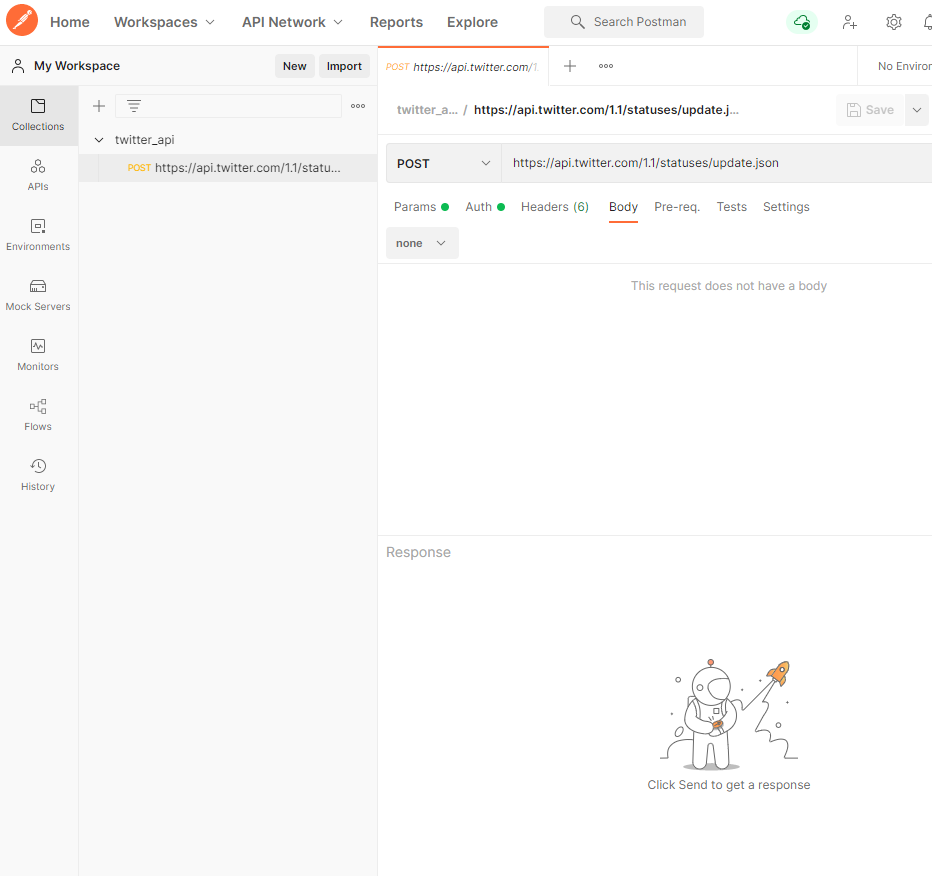932x876 pixels.
Task: Switch to the Headers (6) tab
Action: [x=555, y=207]
